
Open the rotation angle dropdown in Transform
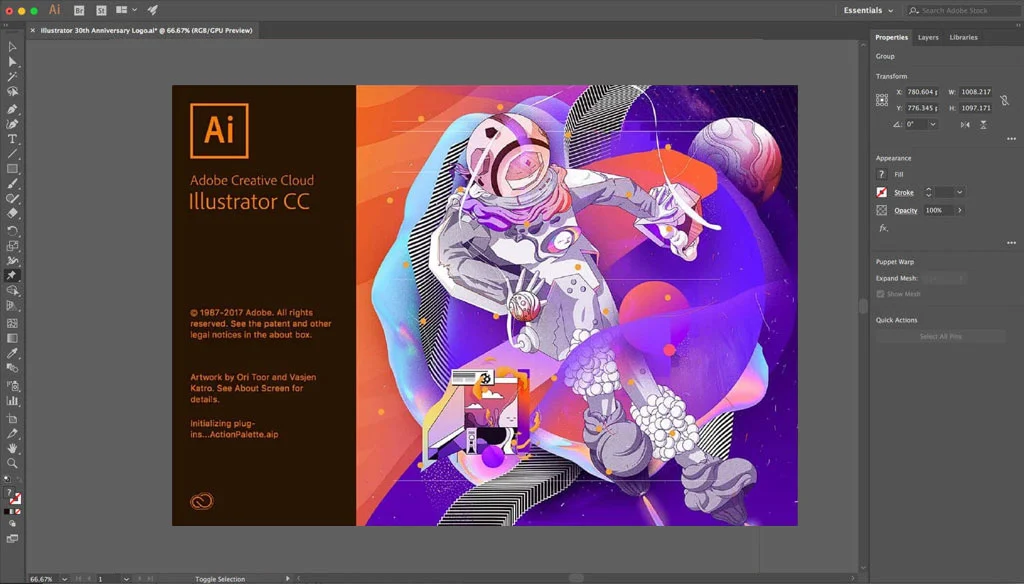coord(932,123)
